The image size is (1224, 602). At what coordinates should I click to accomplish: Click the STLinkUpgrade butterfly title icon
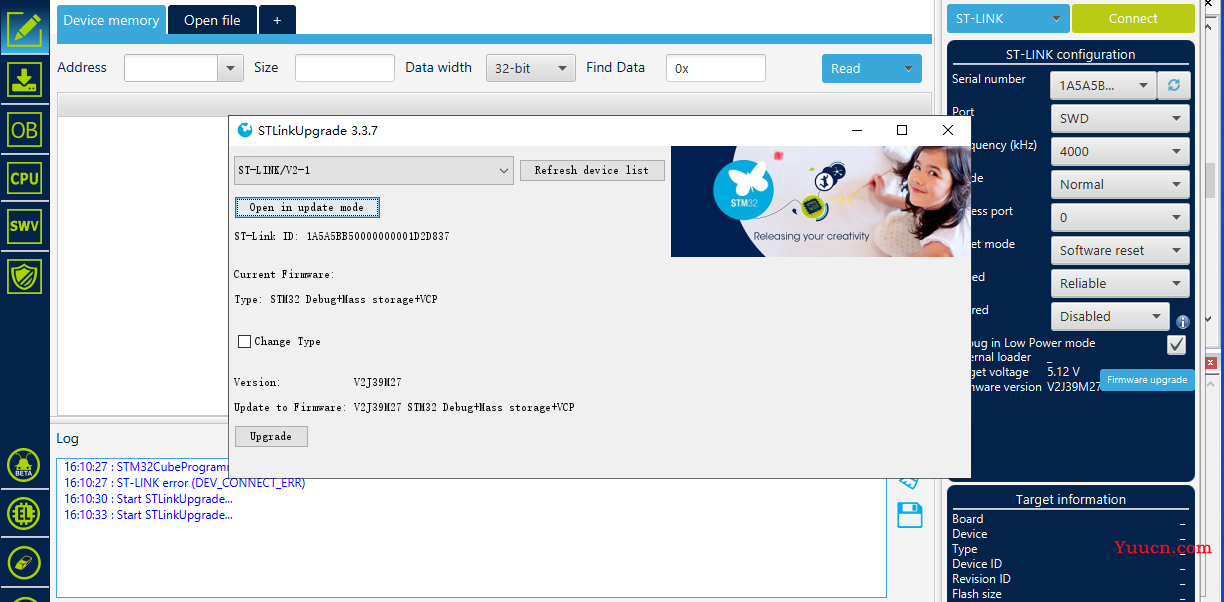point(245,130)
